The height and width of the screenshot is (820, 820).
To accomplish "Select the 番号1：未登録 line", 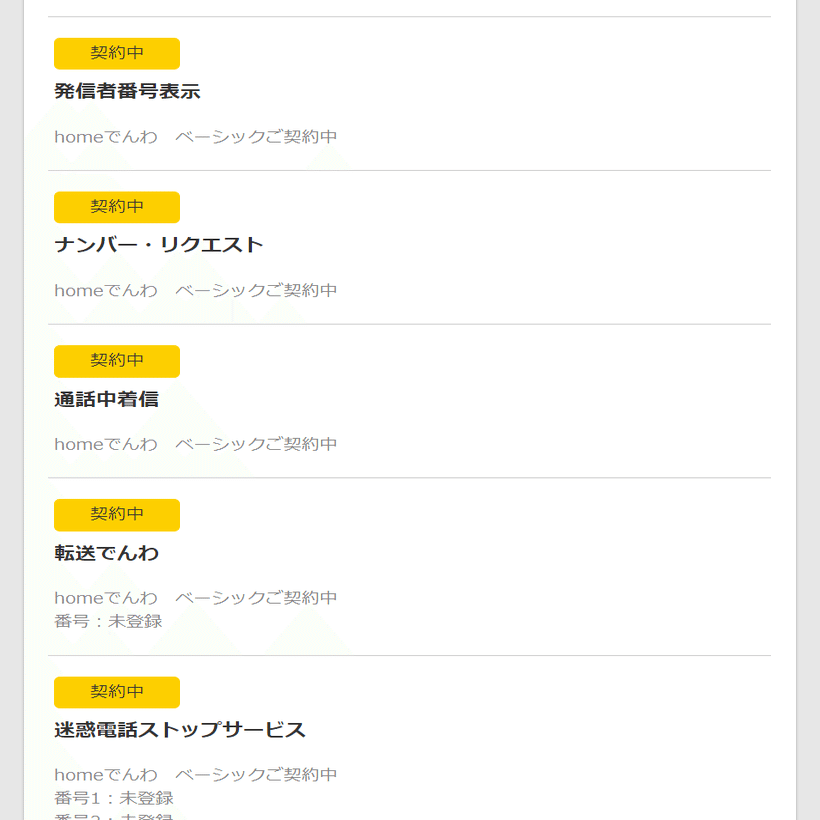I will [114, 798].
